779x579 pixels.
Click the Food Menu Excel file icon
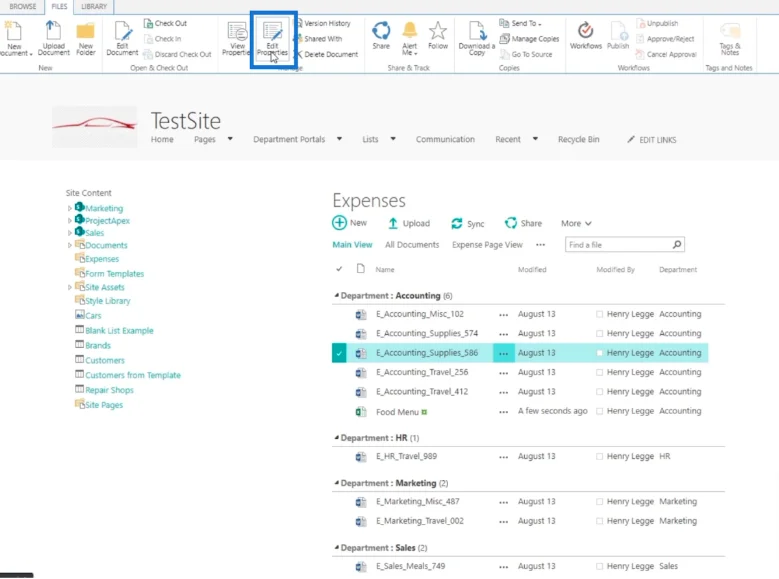pos(361,412)
